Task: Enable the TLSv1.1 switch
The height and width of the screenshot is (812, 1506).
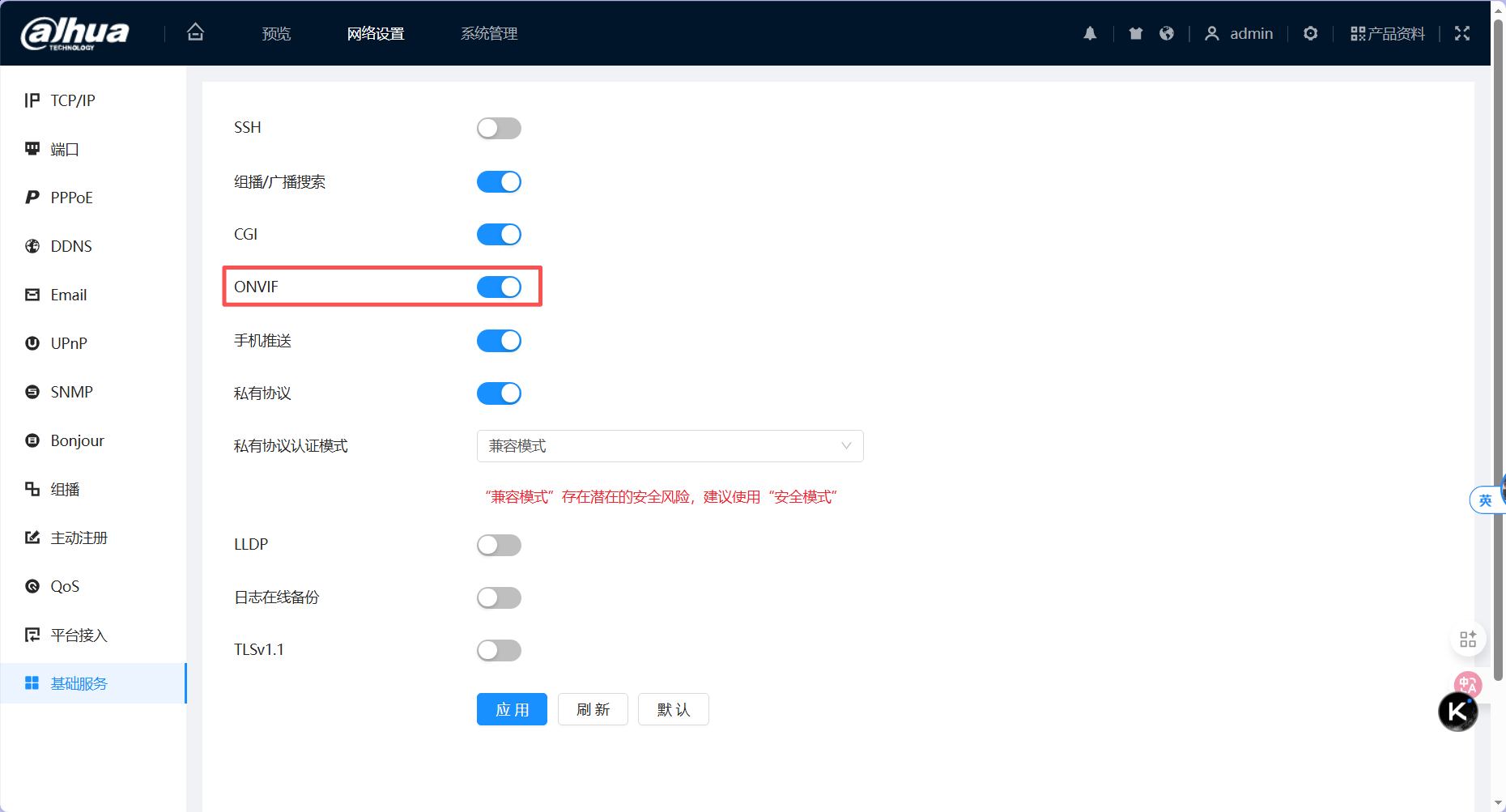Action: coord(499,650)
